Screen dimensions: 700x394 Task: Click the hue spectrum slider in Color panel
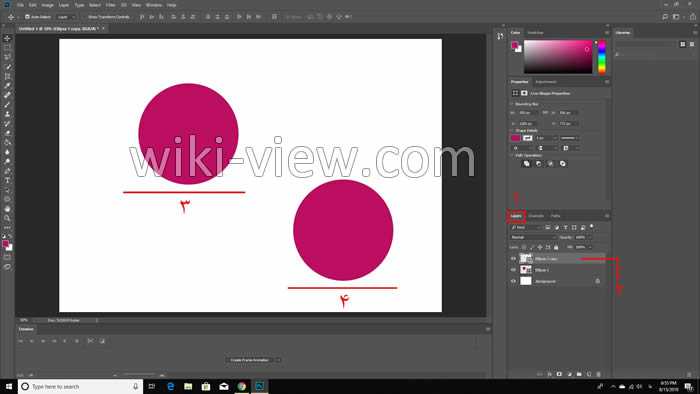click(602, 57)
